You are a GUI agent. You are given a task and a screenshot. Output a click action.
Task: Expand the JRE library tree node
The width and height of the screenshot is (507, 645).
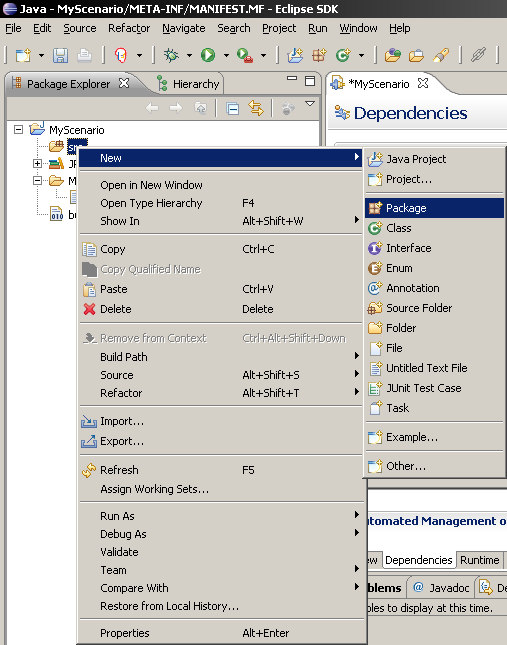coord(37,163)
